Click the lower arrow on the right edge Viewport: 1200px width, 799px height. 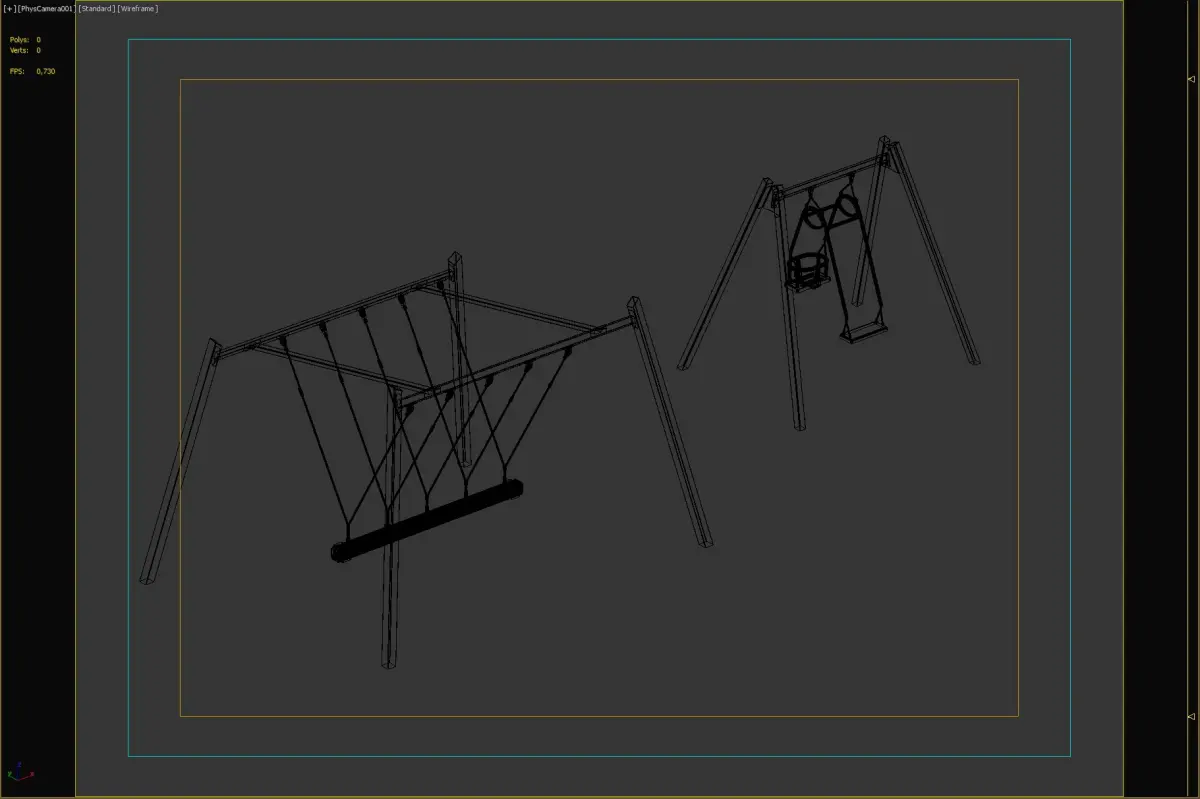pos(1190,716)
